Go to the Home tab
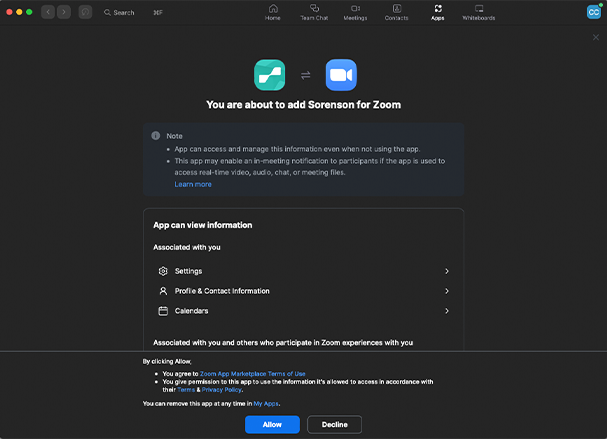The width and height of the screenshot is (607, 439). pyautogui.click(x=273, y=12)
